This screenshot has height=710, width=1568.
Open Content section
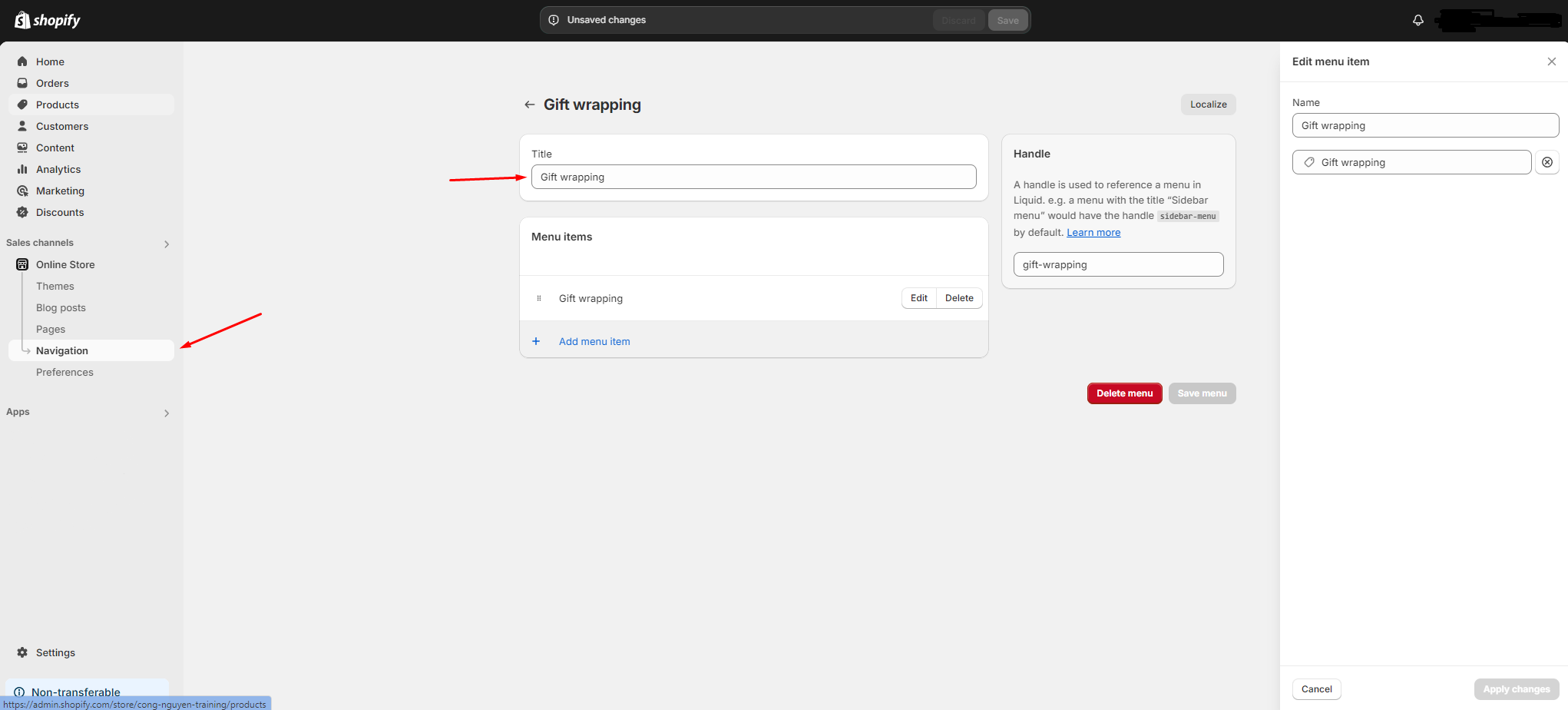click(x=91, y=148)
